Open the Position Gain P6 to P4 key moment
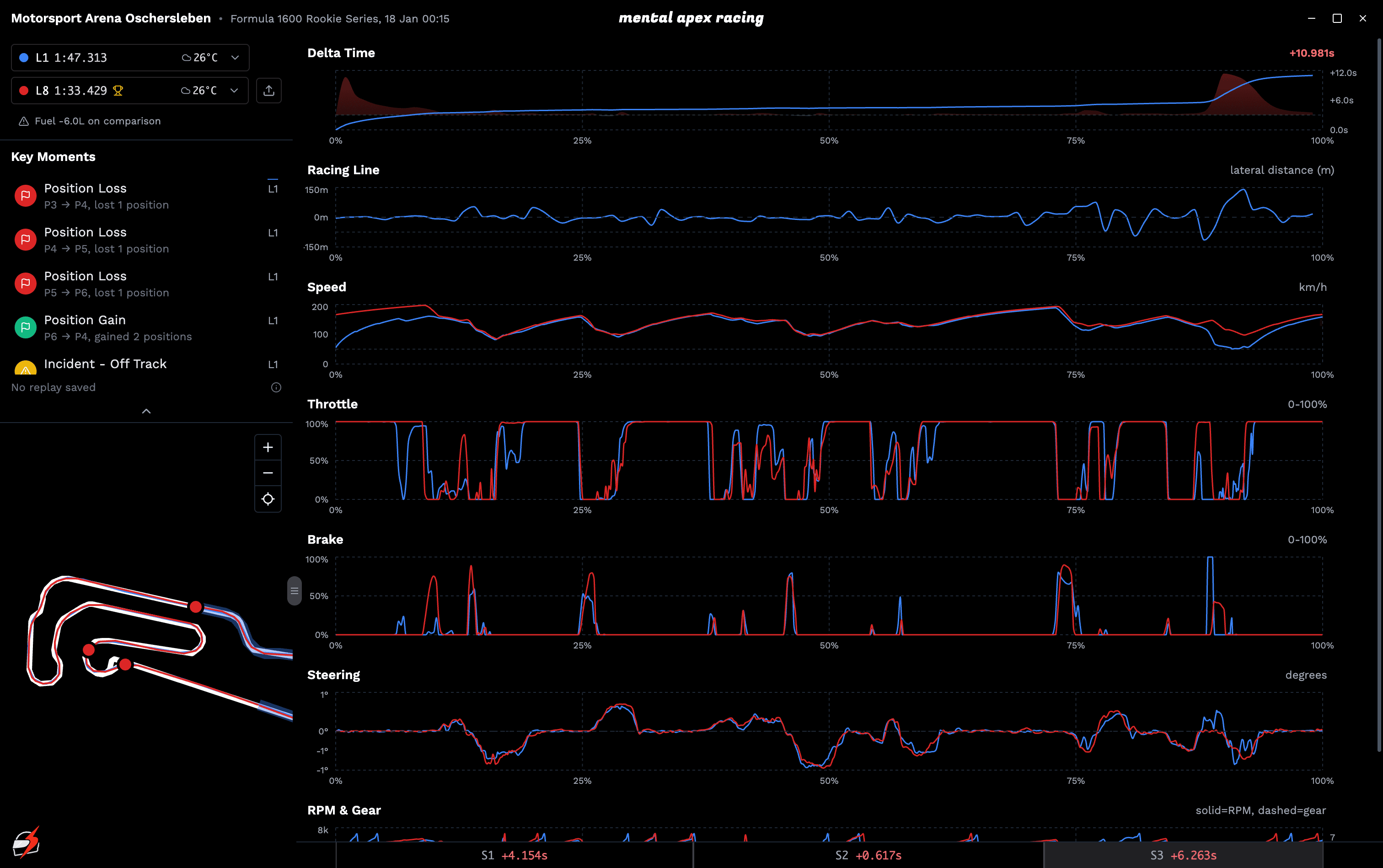The height and width of the screenshot is (868, 1383). point(118,327)
